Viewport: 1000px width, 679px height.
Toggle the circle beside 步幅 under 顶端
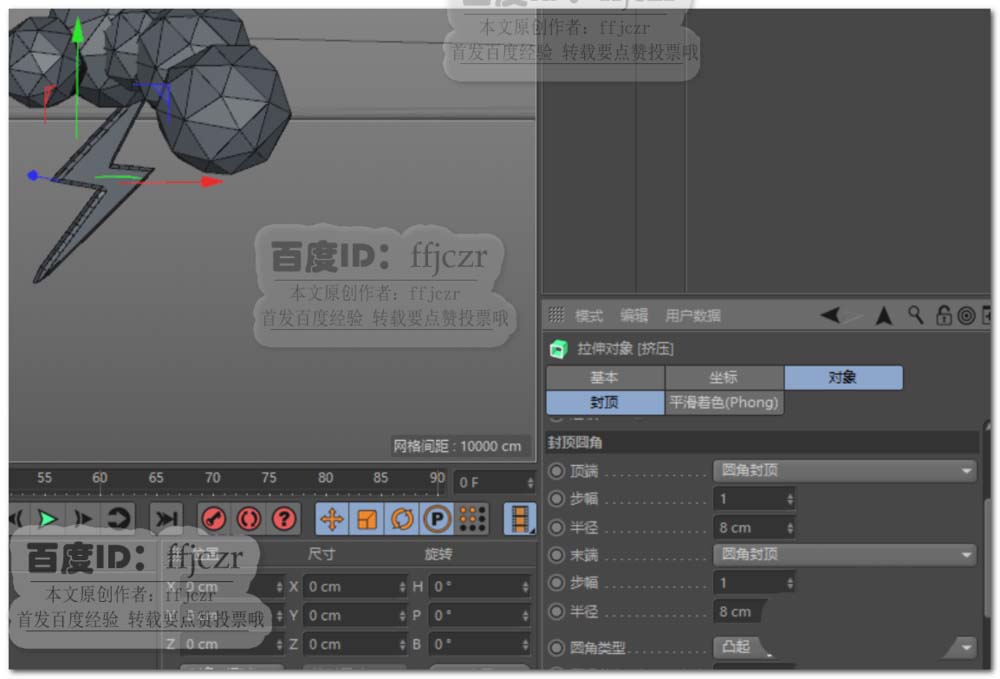557,499
